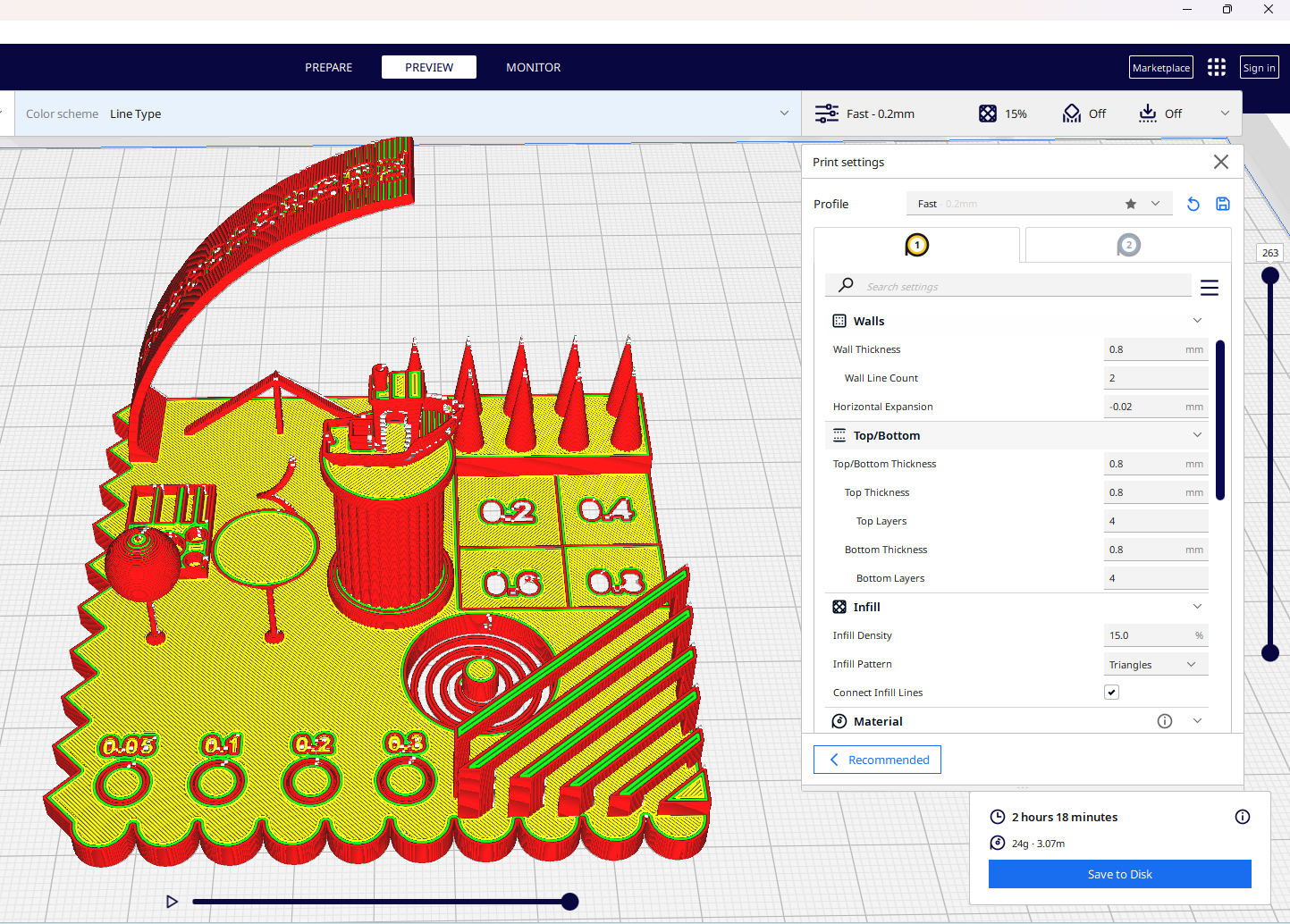
Task: Close the Print settings panel
Action: tap(1221, 162)
